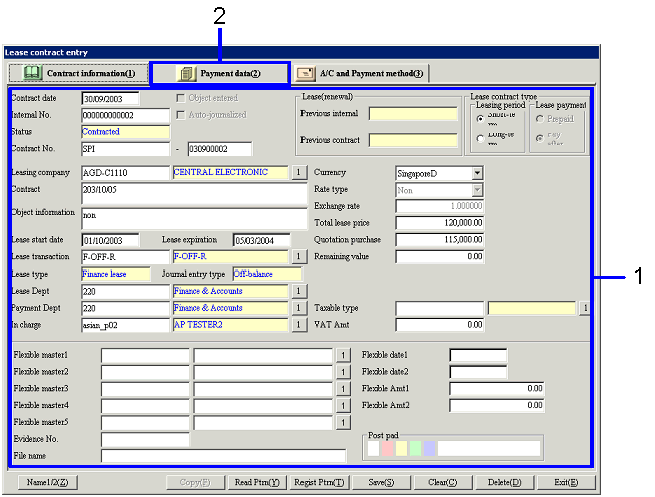Click the Copy(F) button

[x=195, y=482]
